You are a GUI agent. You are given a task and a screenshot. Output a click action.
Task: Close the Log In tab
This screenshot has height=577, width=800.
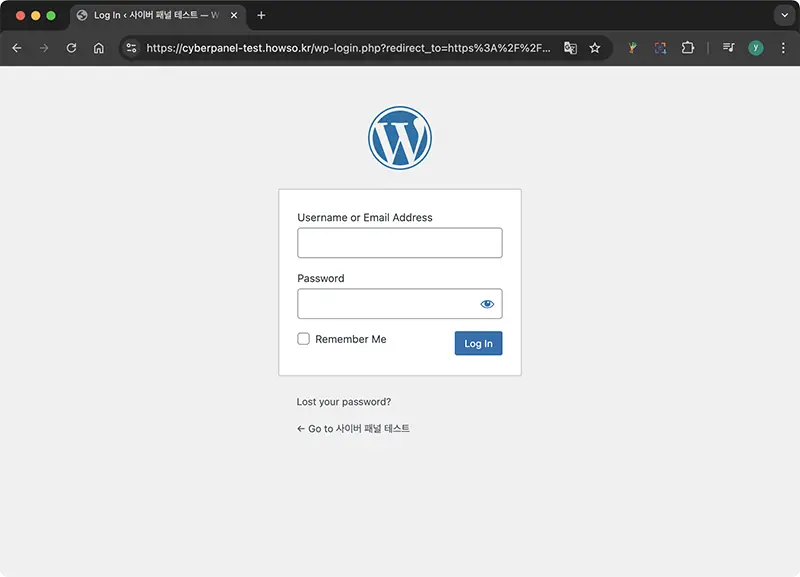coord(234,15)
